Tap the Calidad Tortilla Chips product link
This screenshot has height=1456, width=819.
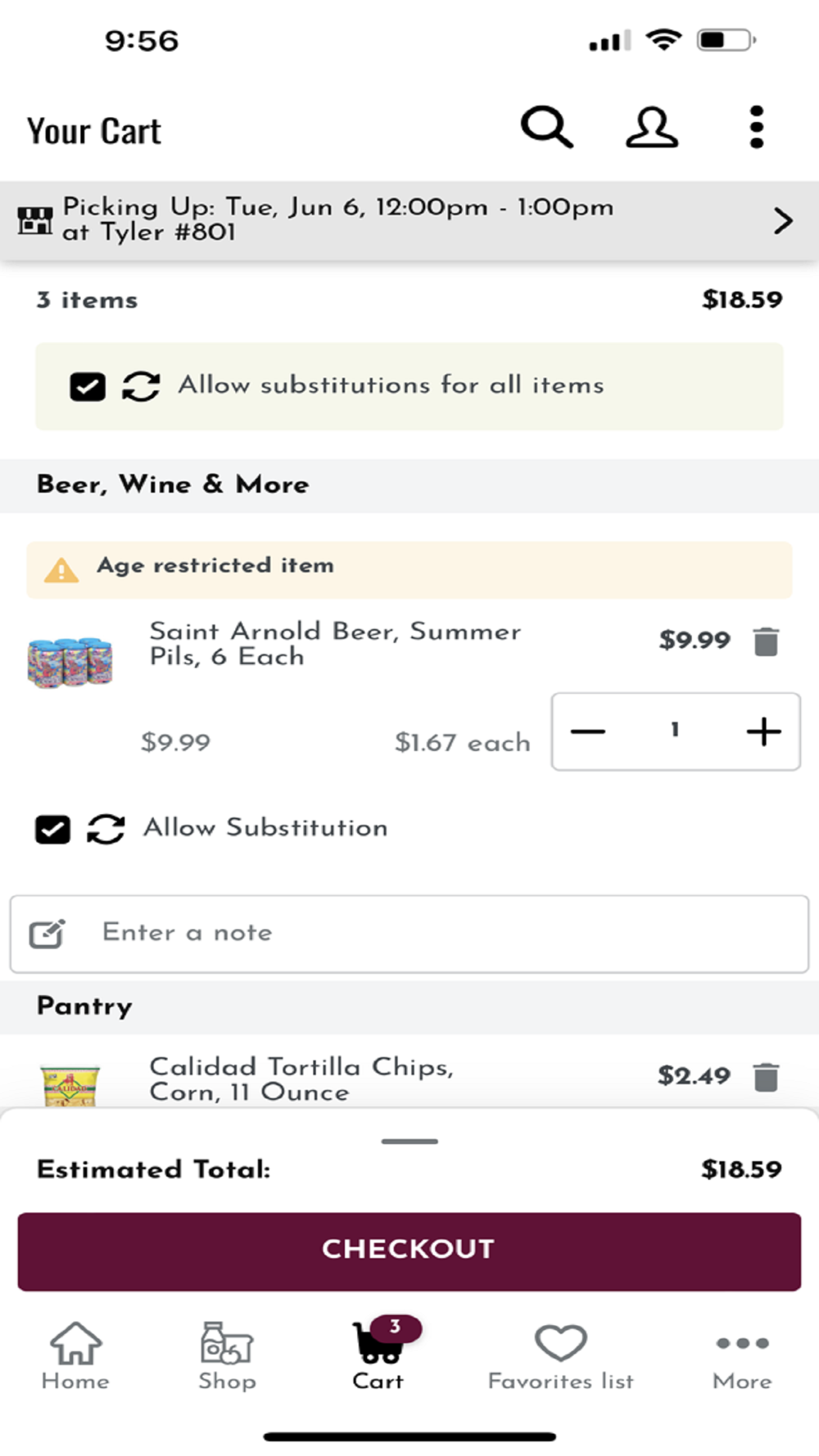301,1078
